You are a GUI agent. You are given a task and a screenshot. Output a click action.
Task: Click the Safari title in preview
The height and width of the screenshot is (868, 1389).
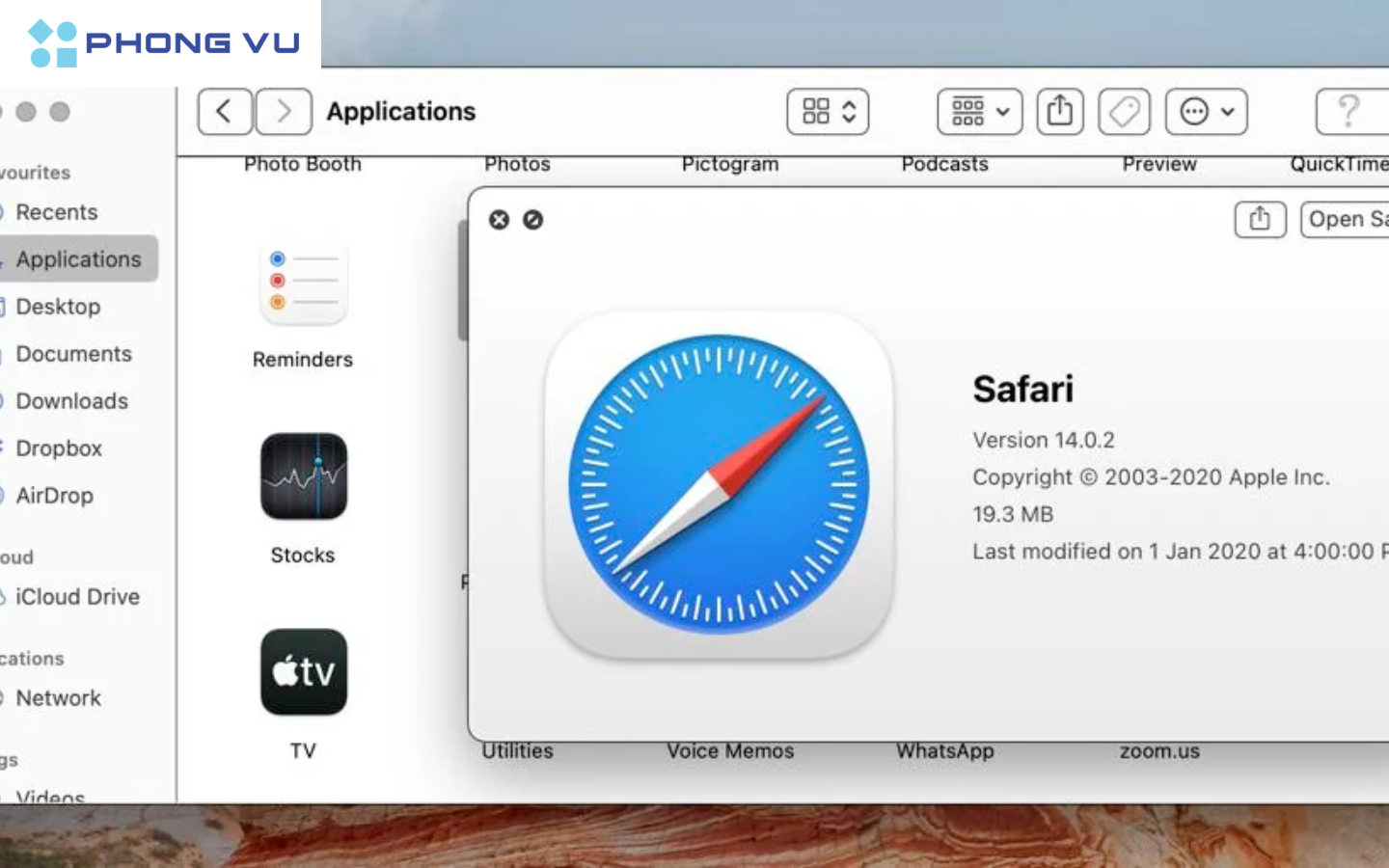tap(1023, 390)
